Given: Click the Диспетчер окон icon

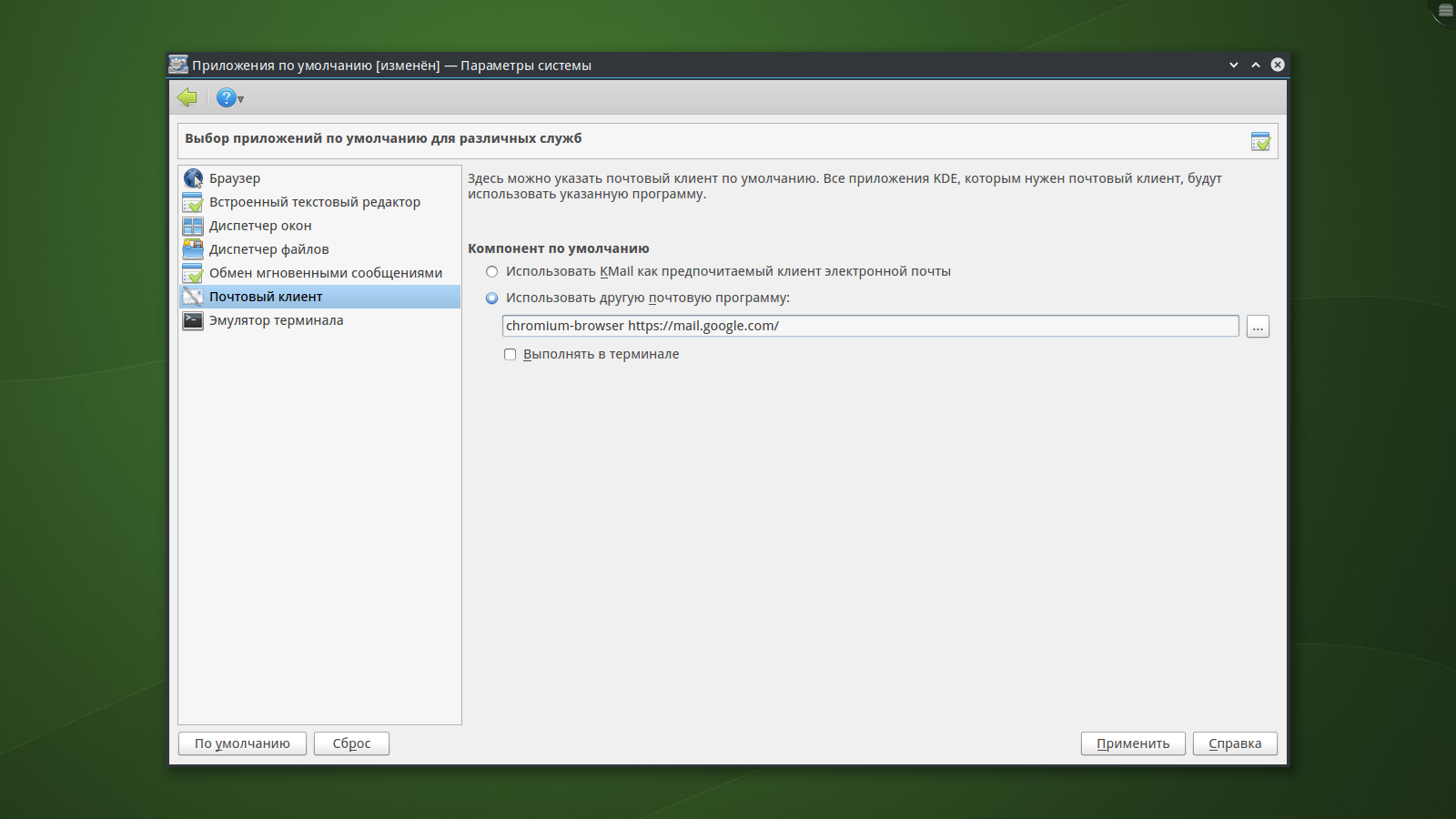Looking at the screenshot, I should (x=193, y=226).
